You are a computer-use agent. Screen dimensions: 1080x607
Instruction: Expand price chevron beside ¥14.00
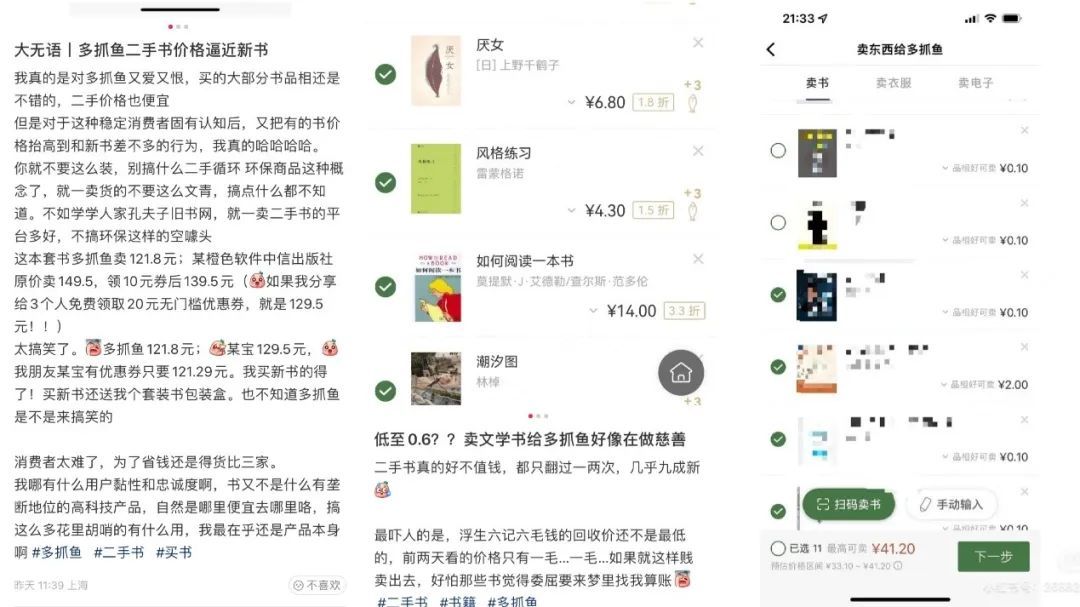[593, 311]
